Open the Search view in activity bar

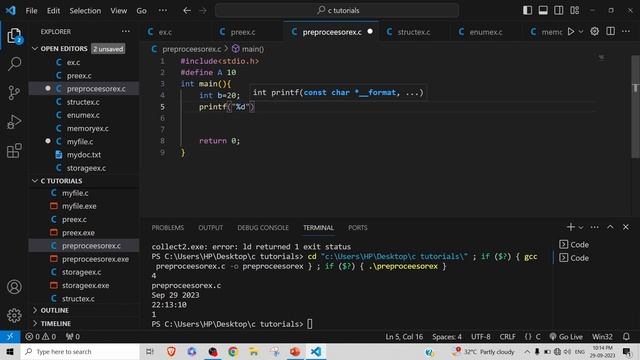[14, 64]
